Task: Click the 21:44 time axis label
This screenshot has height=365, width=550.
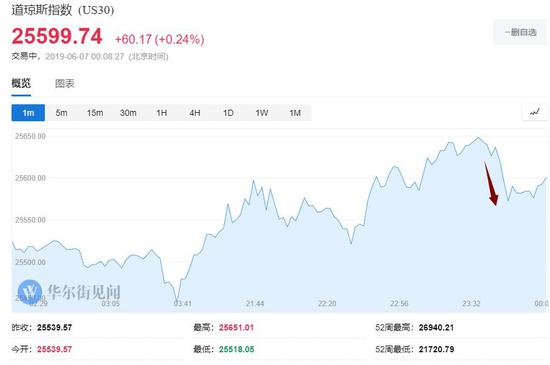Action: (x=255, y=303)
